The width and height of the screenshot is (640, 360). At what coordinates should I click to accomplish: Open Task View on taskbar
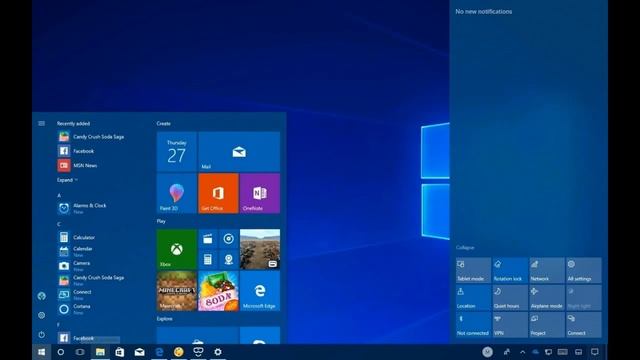pos(80,352)
